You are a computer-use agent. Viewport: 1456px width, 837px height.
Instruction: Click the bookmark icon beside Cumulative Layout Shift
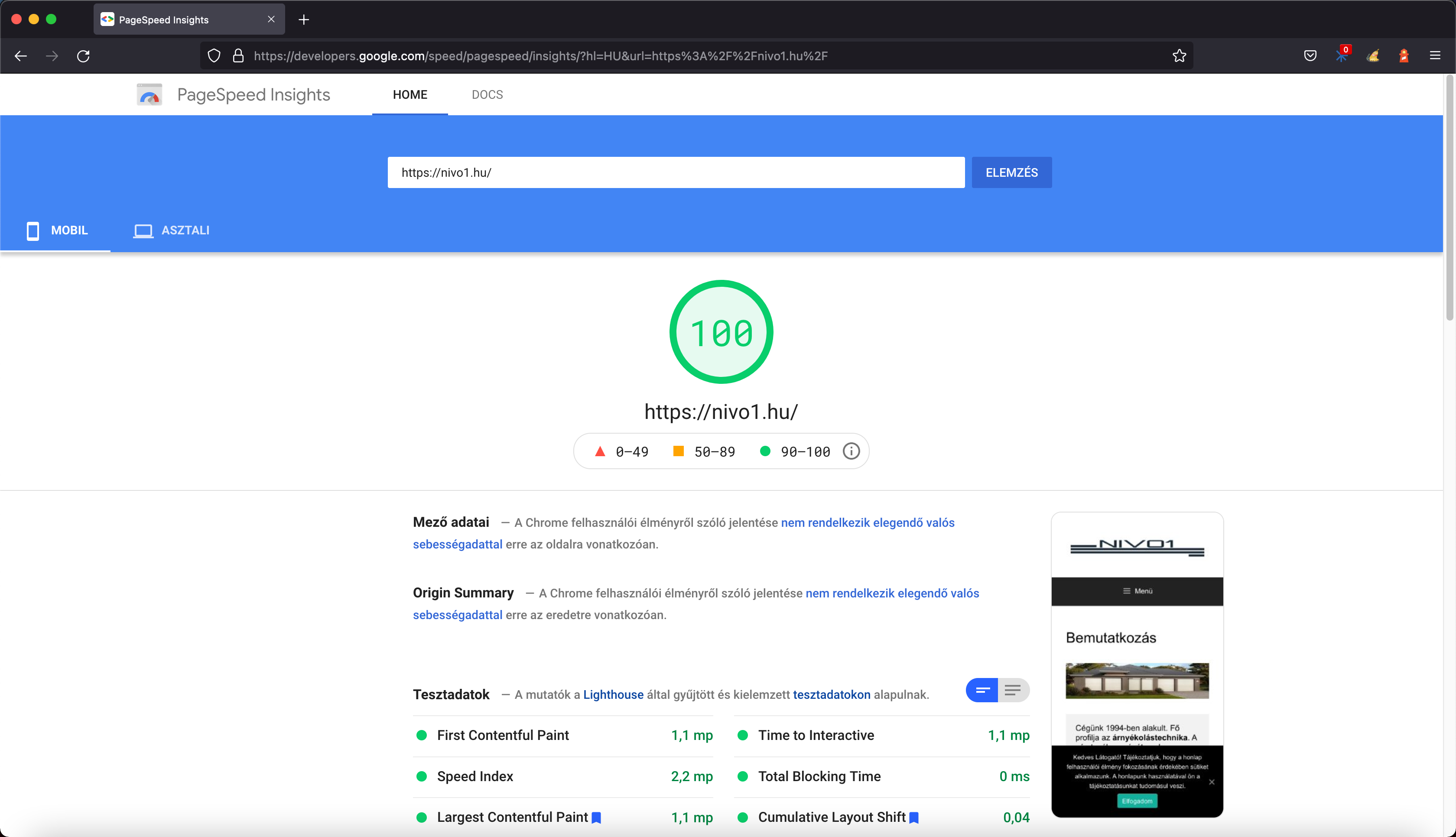pyautogui.click(x=914, y=818)
